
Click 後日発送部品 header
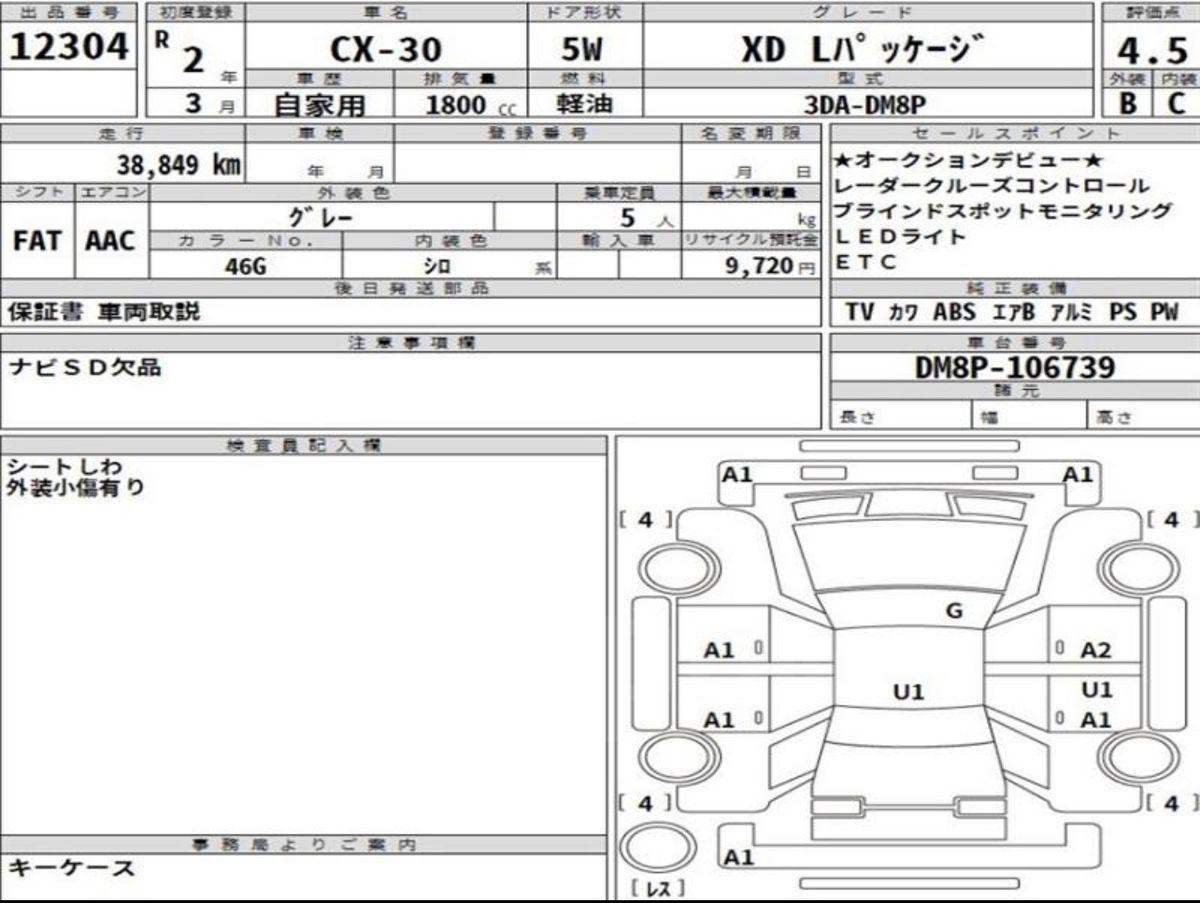tap(412, 288)
